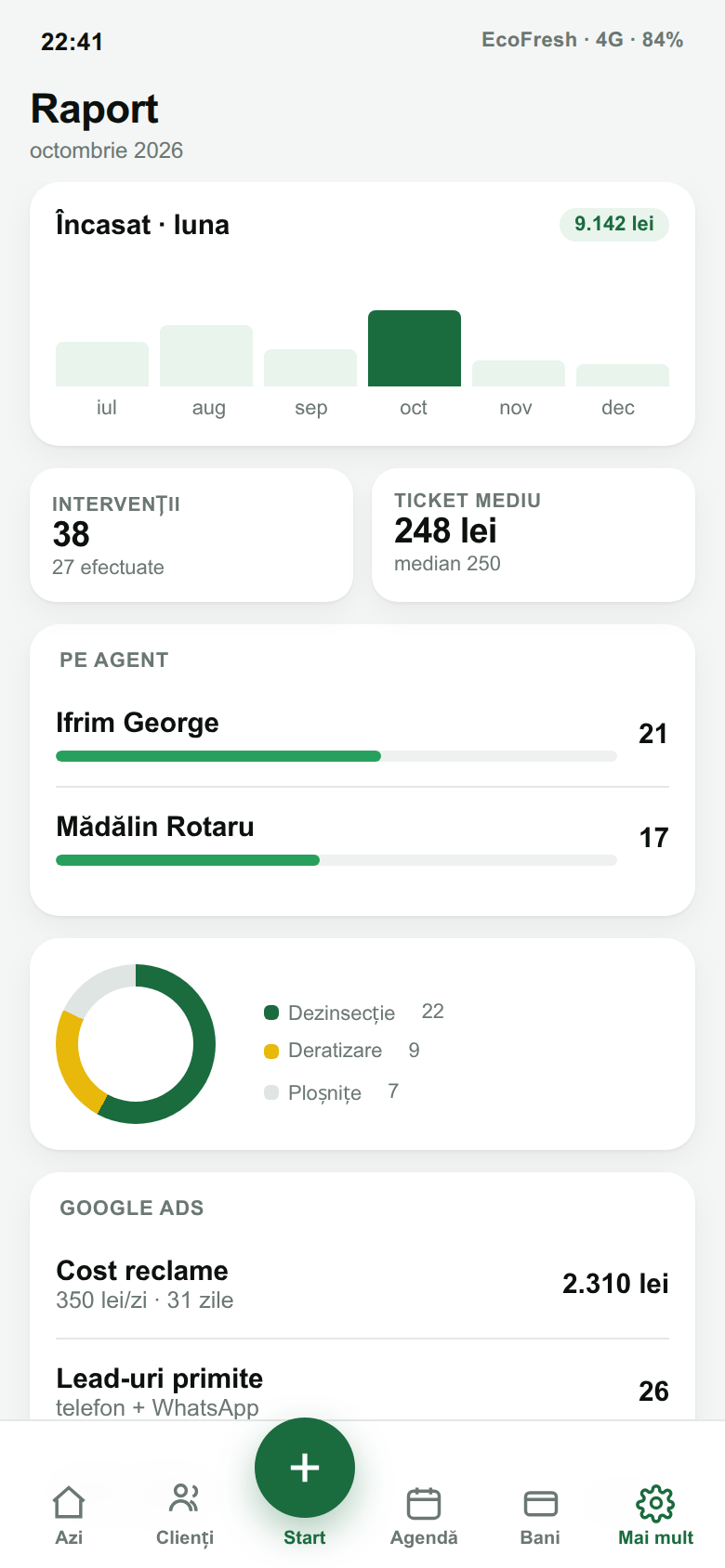This screenshot has height=1568, width=725.
Task: Open the Bani card icon
Action: tap(540, 1503)
